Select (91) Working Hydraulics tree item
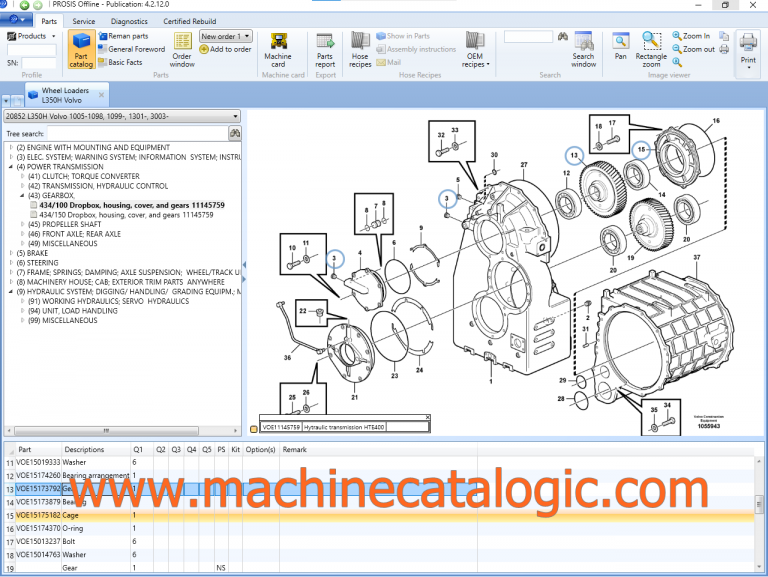768x577 pixels. (x=108, y=301)
